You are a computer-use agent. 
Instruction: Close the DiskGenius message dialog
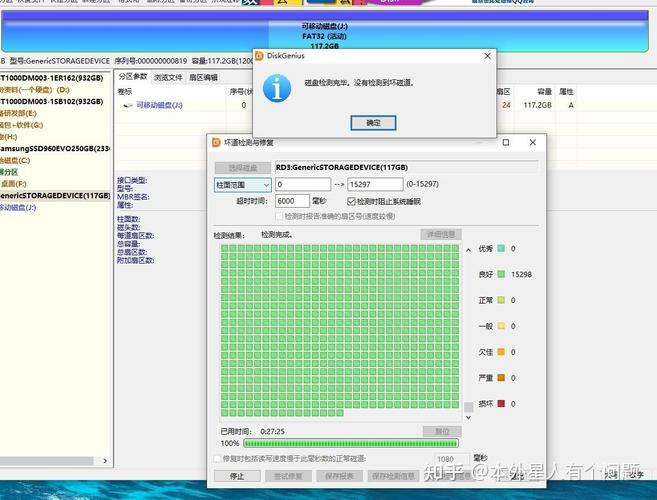click(x=487, y=56)
